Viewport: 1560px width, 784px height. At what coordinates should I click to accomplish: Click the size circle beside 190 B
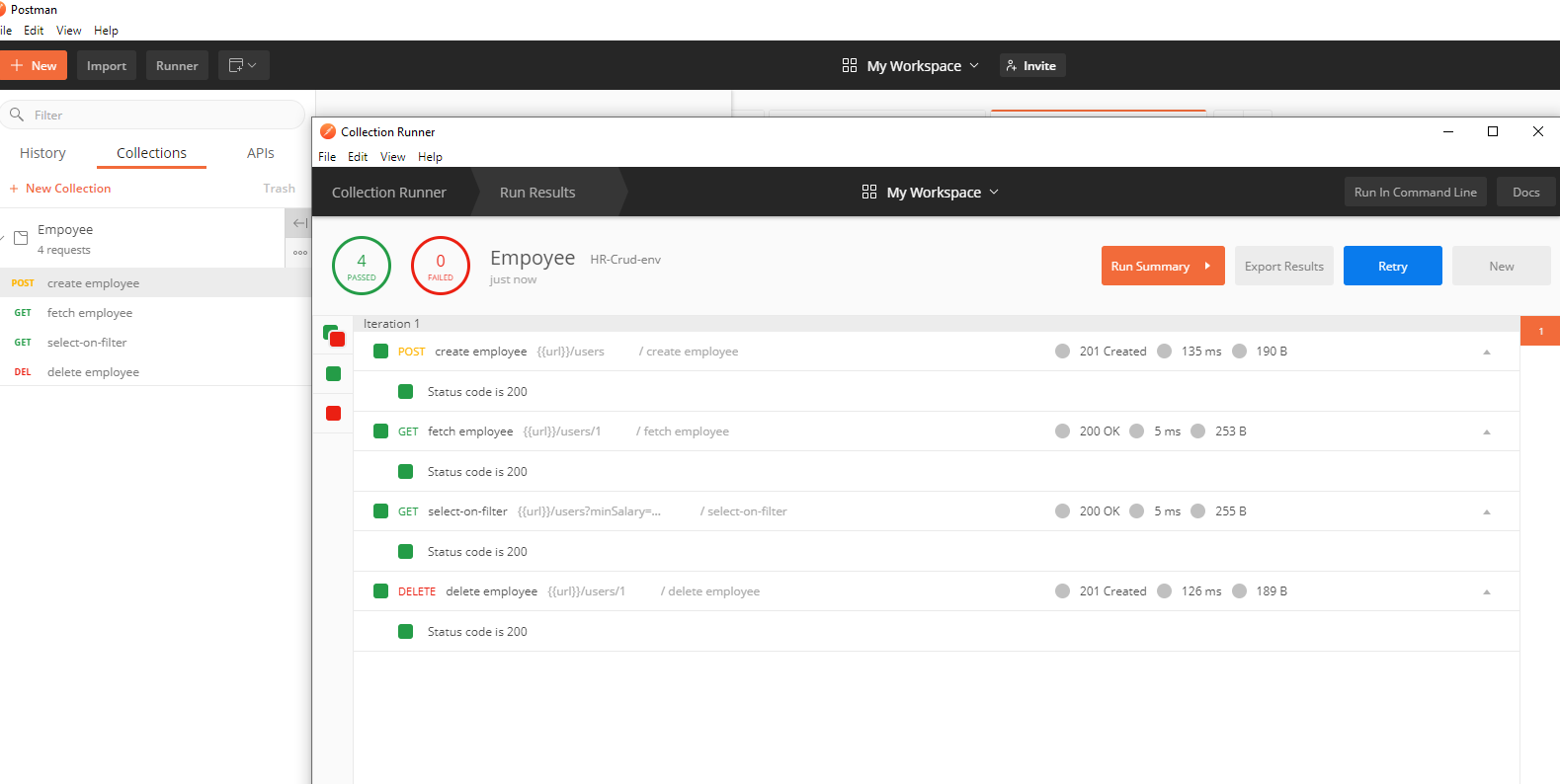pos(1239,351)
